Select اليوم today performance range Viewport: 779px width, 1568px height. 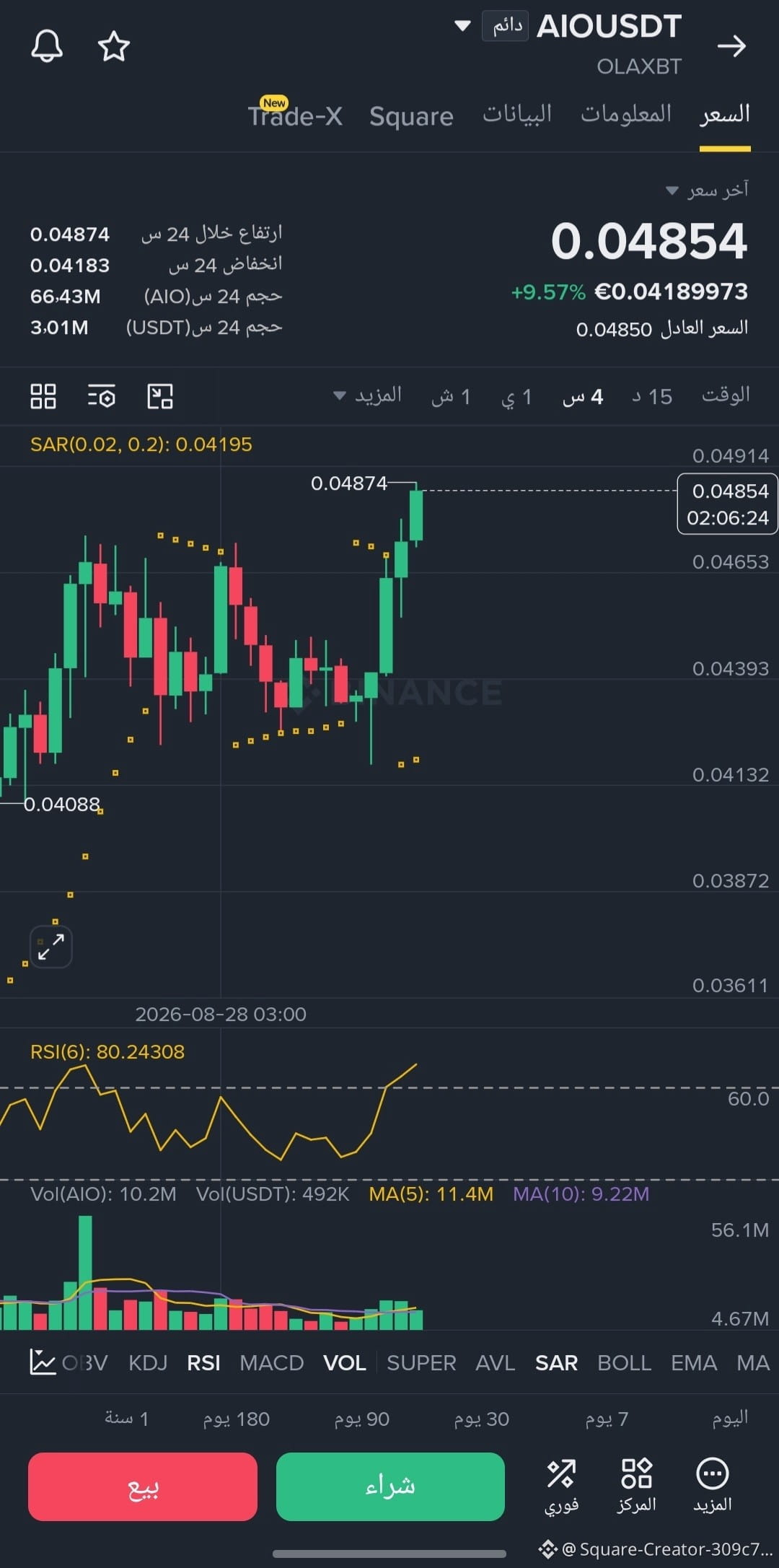tap(730, 1418)
